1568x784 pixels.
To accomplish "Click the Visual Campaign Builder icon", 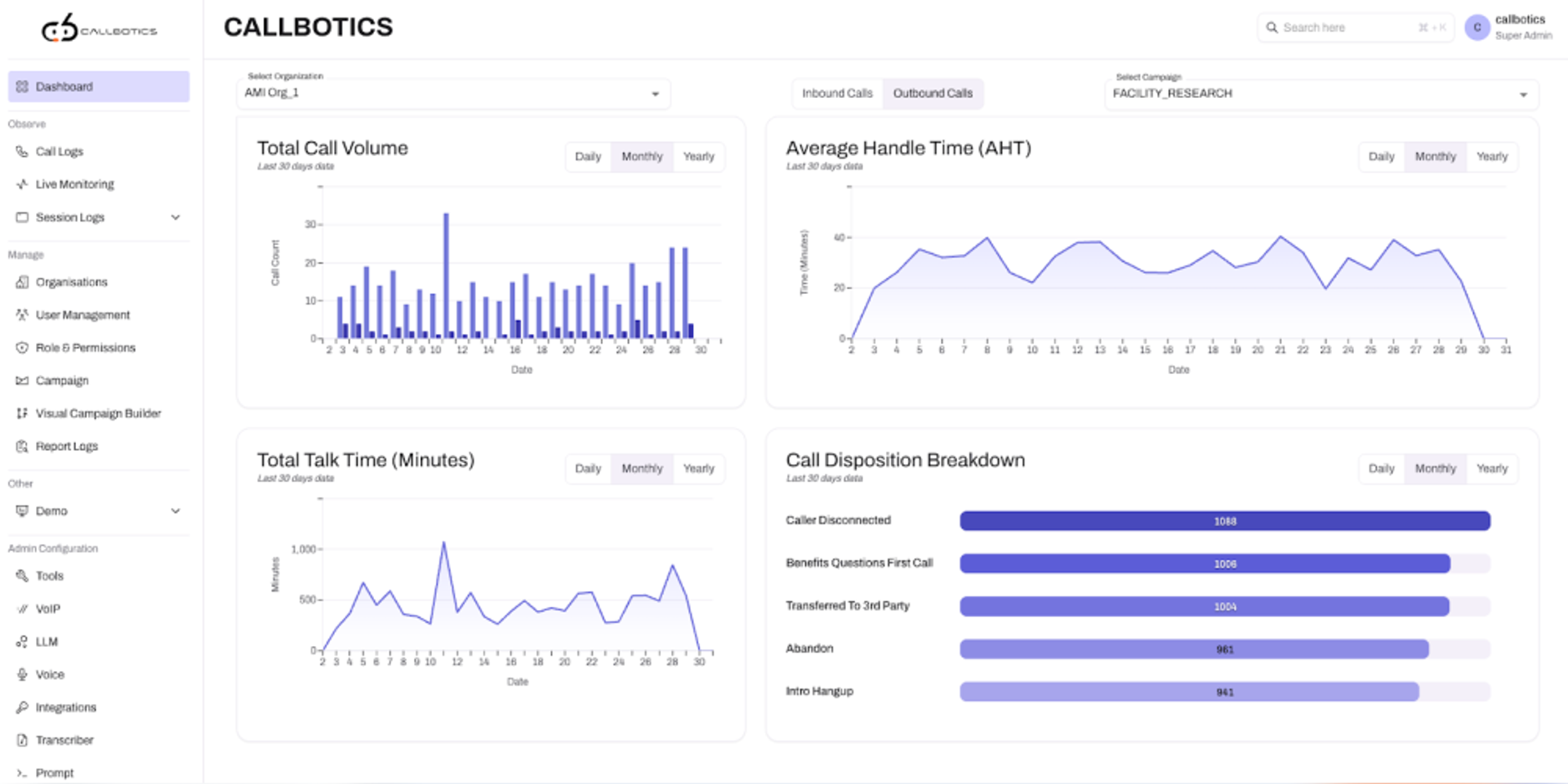I will (x=22, y=413).
